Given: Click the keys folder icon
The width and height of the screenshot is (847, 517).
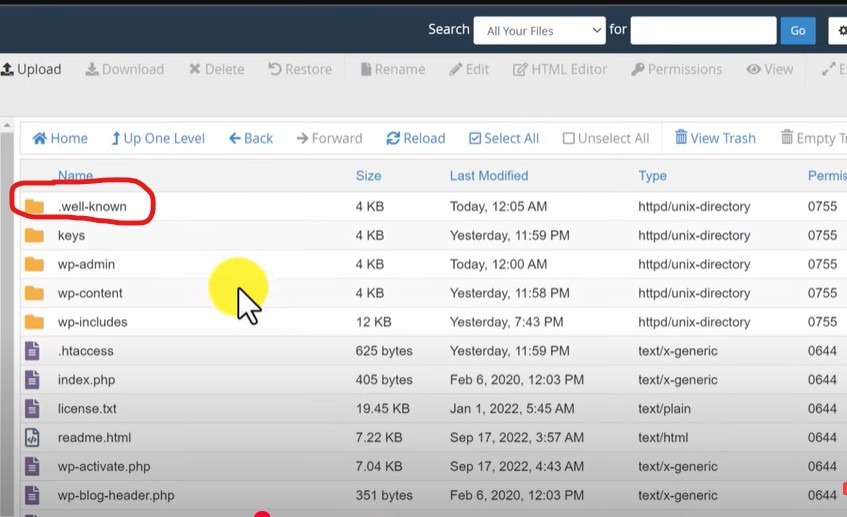Looking at the screenshot, I should [x=34, y=235].
